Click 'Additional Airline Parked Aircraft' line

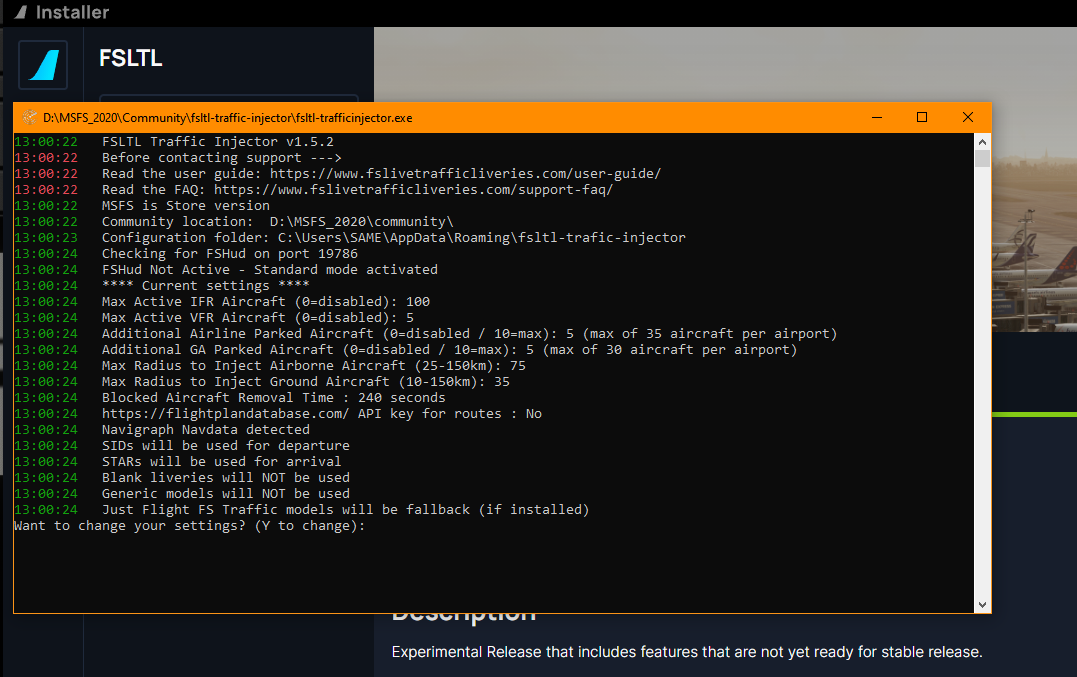coord(469,334)
